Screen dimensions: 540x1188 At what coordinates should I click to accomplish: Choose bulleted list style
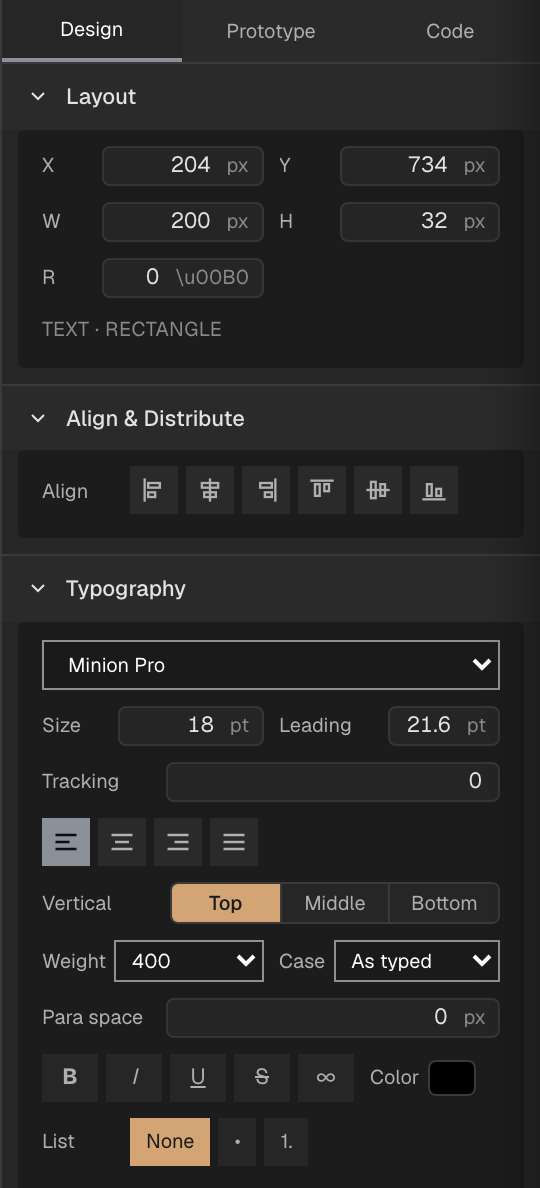[237, 1142]
